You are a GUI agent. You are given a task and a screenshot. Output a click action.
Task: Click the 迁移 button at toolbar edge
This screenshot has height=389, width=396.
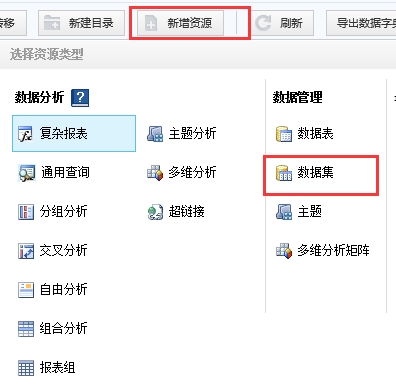tap(13, 23)
